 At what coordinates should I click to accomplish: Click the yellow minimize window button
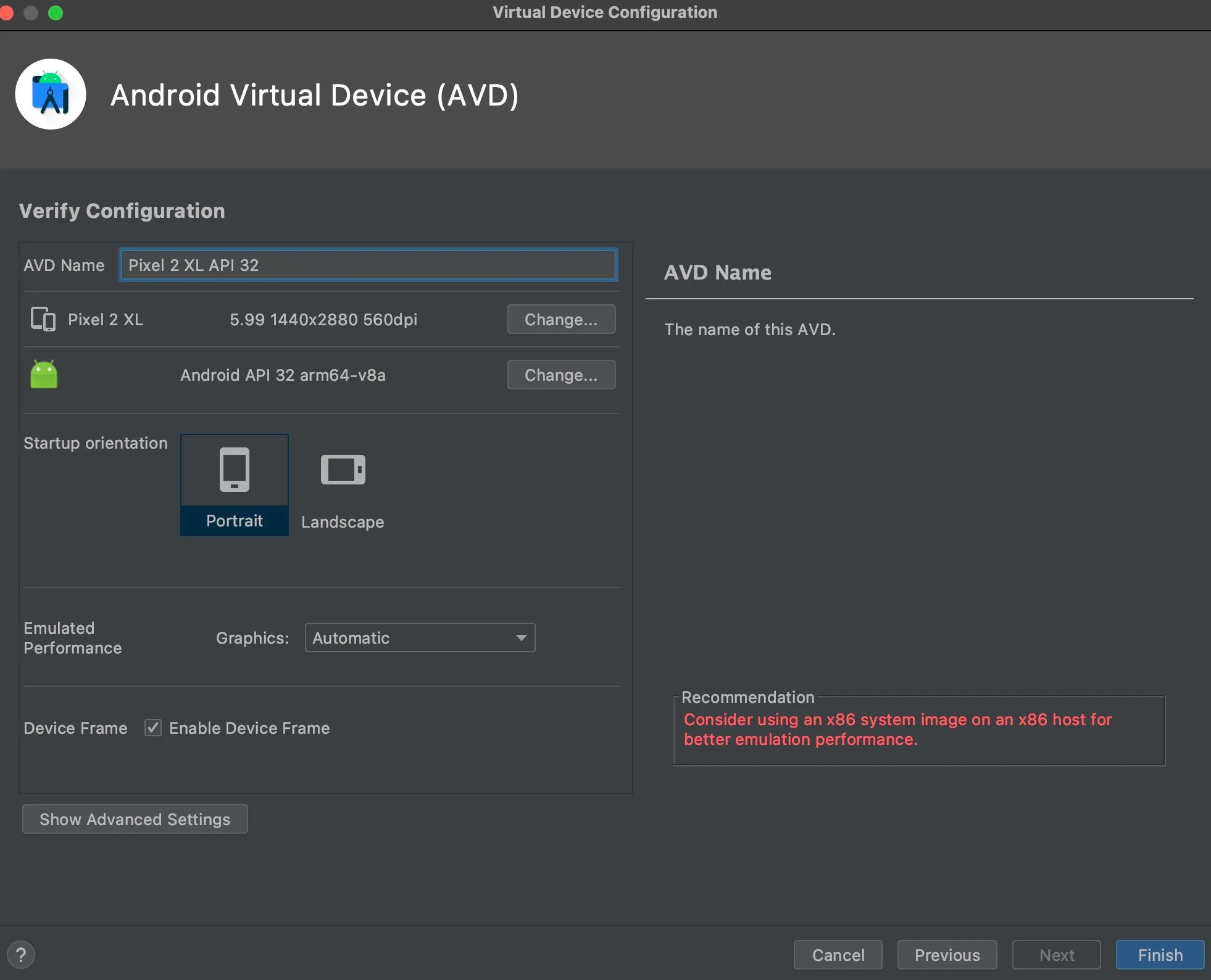tap(31, 12)
